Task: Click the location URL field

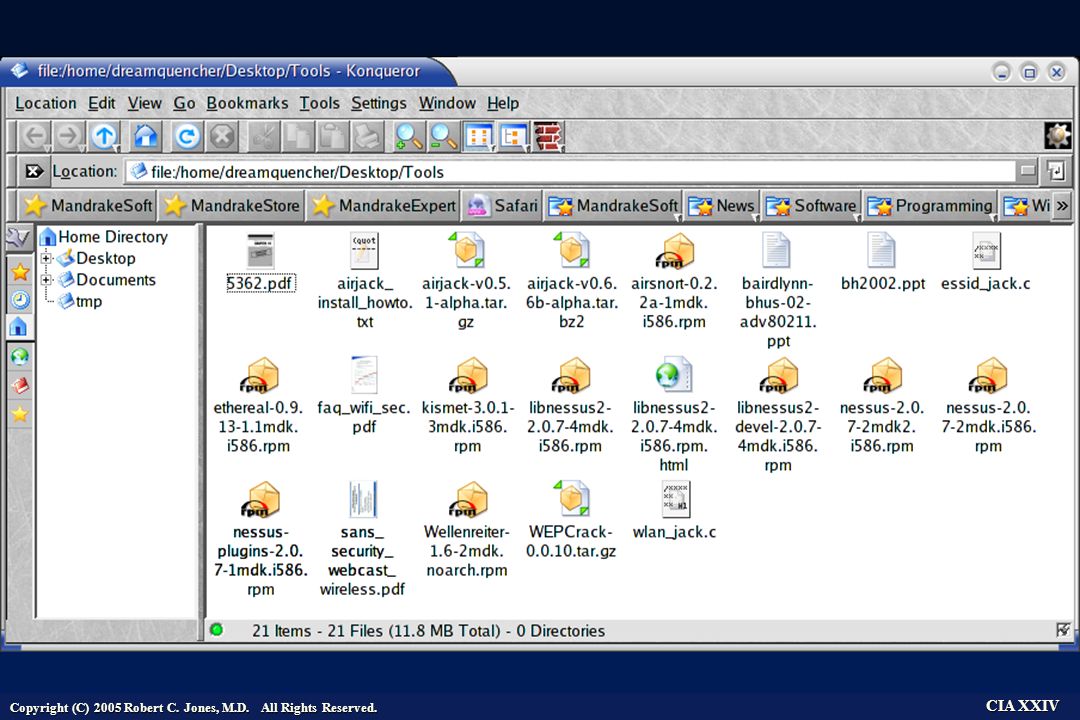Action: 572,172
